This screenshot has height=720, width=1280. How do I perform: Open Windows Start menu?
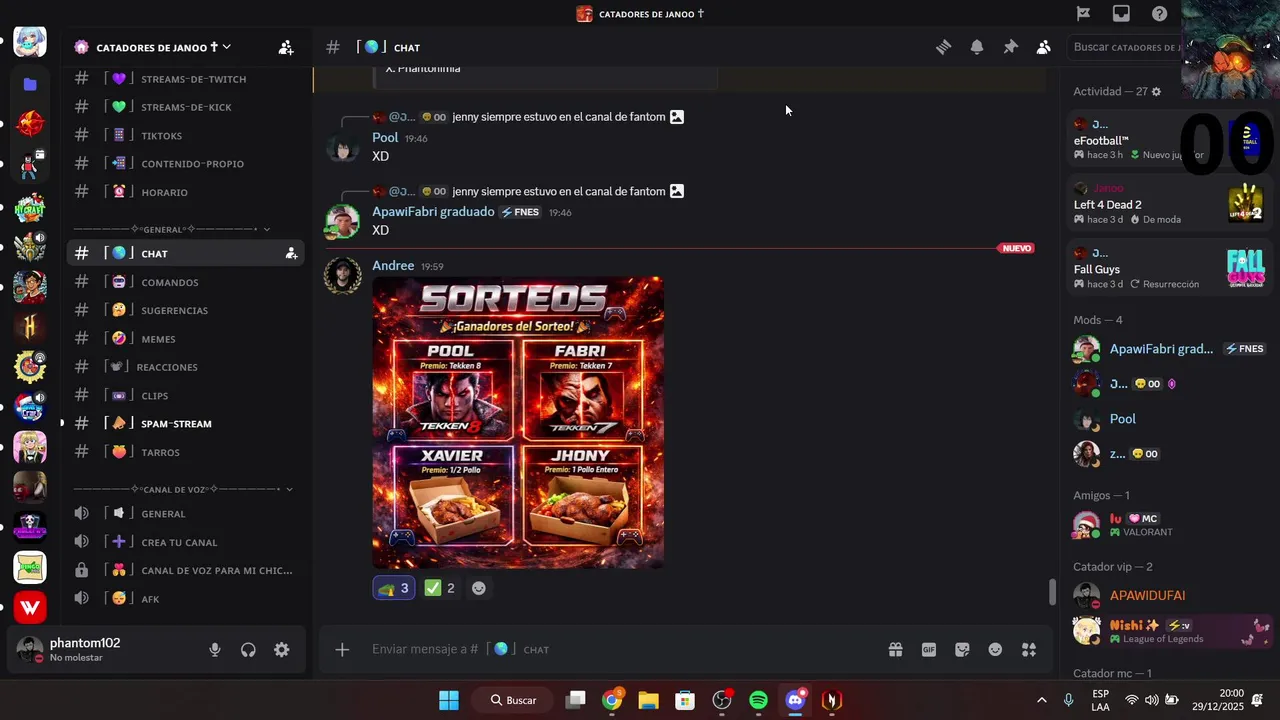pos(449,700)
